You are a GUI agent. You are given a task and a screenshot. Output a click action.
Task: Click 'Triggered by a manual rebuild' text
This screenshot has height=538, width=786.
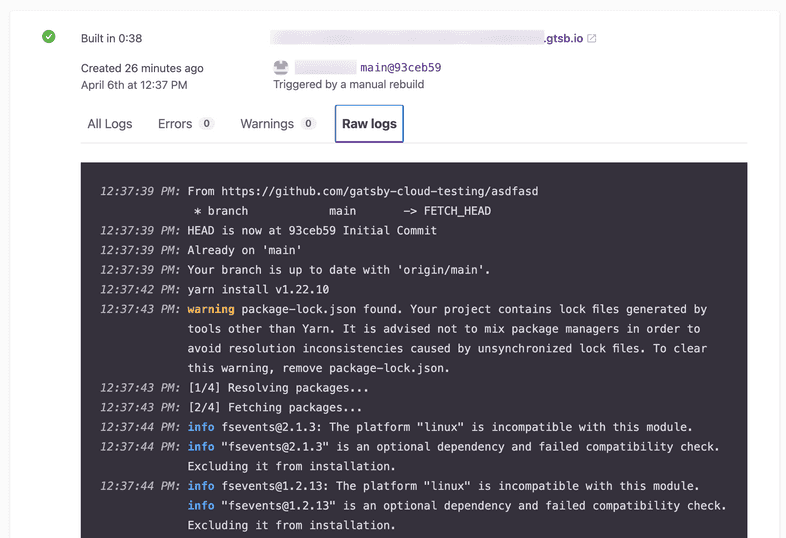coord(348,84)
